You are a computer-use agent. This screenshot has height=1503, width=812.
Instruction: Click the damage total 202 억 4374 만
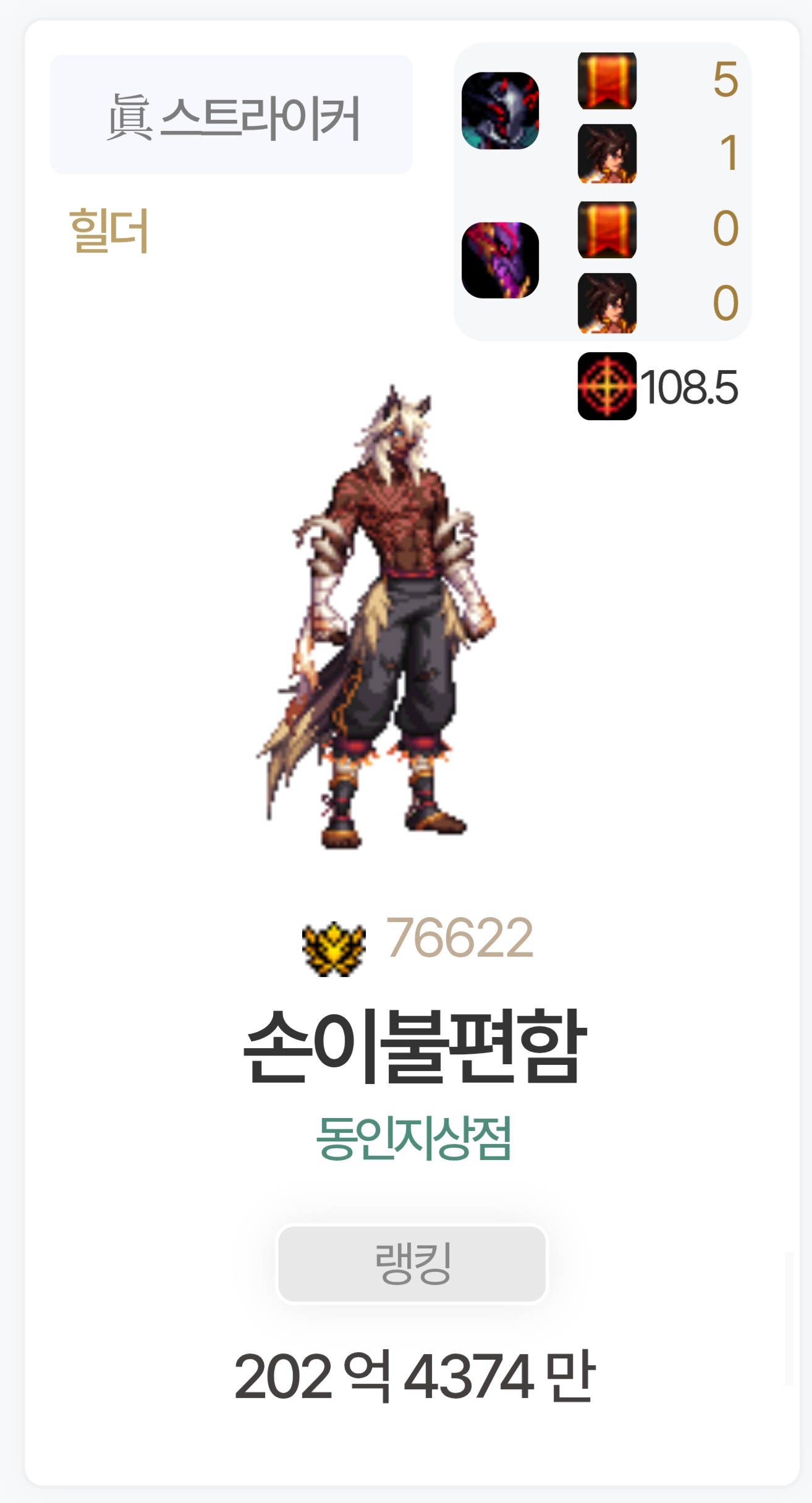tap(414, 1376)
